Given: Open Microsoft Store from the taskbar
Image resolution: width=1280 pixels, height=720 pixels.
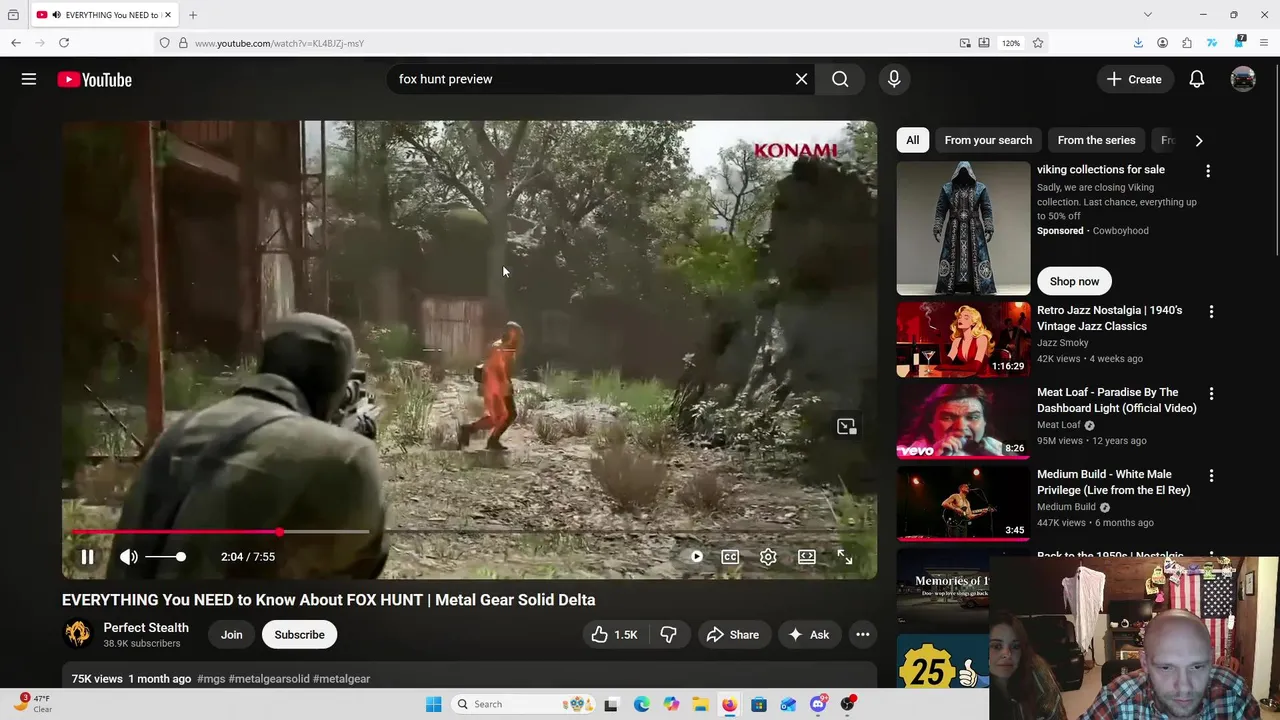Looking at the screenshot, I should (759, 704).
